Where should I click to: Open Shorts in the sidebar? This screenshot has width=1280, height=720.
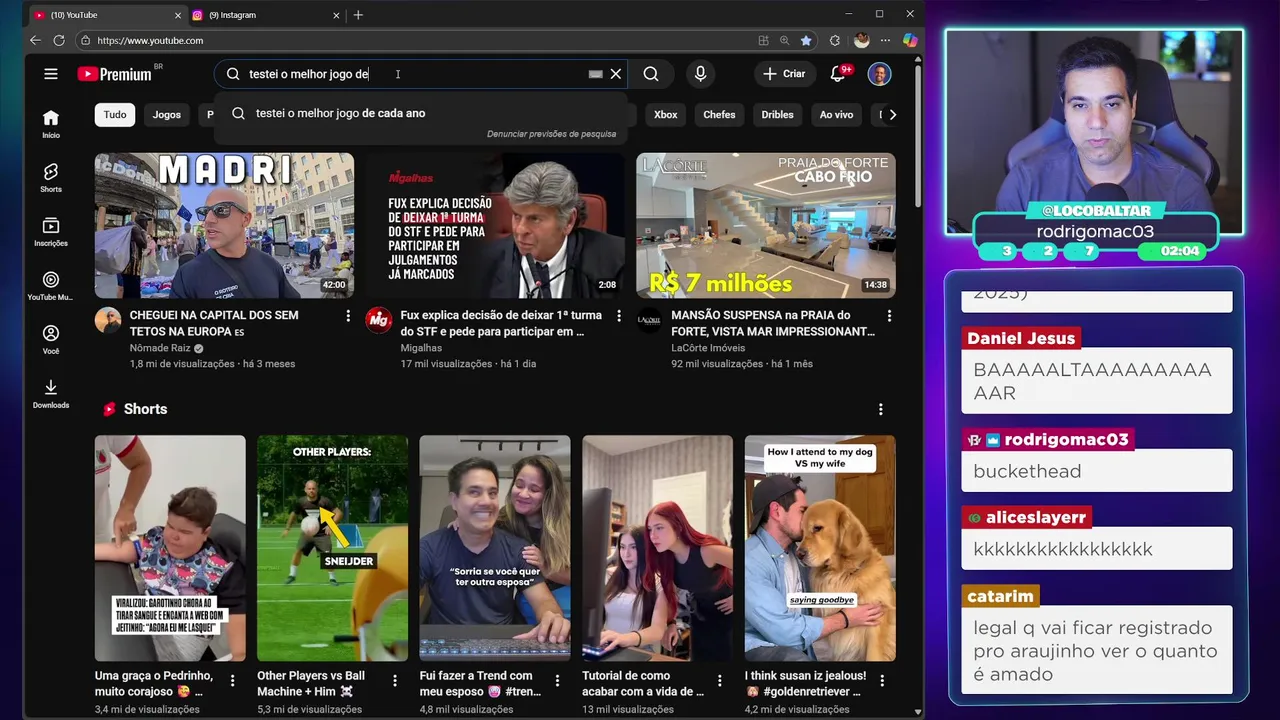pyautogui.click(x=51, y=178)
